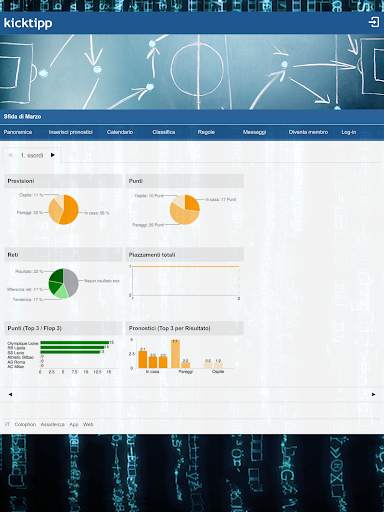This screenshot has height=512, width=384.
Task: Open the Classifica tab
Action: (x=164, y=132)
